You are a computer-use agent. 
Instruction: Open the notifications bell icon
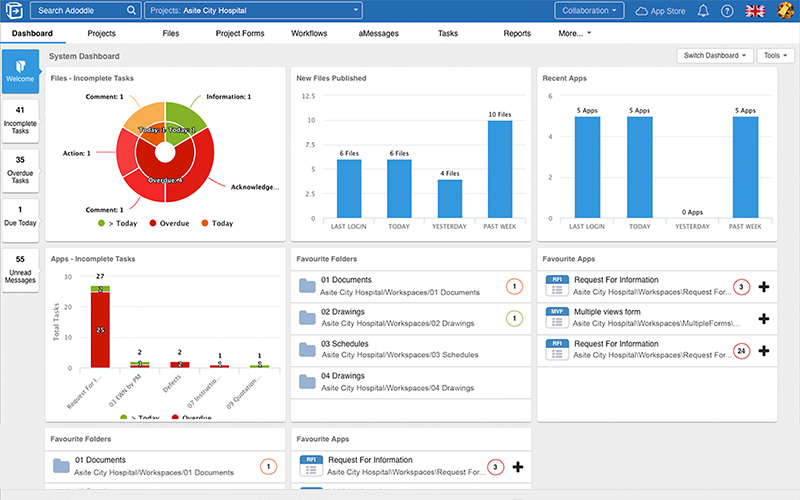coord(703,11)
